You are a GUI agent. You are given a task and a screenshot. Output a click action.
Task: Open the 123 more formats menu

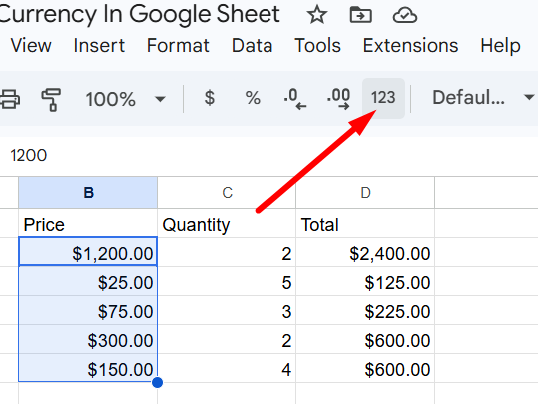[383, 98]
